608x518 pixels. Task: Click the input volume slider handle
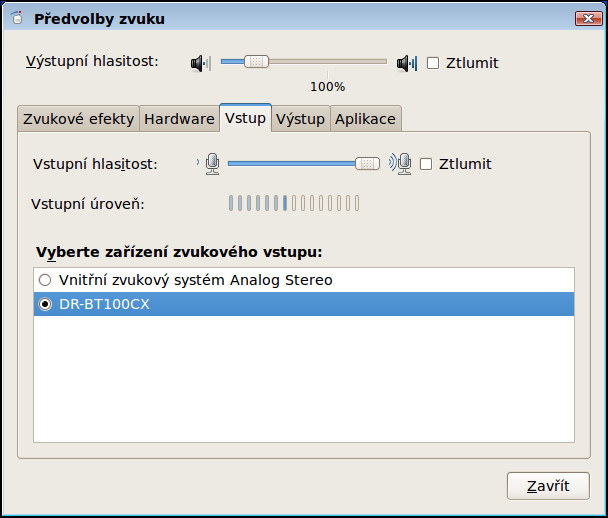click(x=368, y=163)
